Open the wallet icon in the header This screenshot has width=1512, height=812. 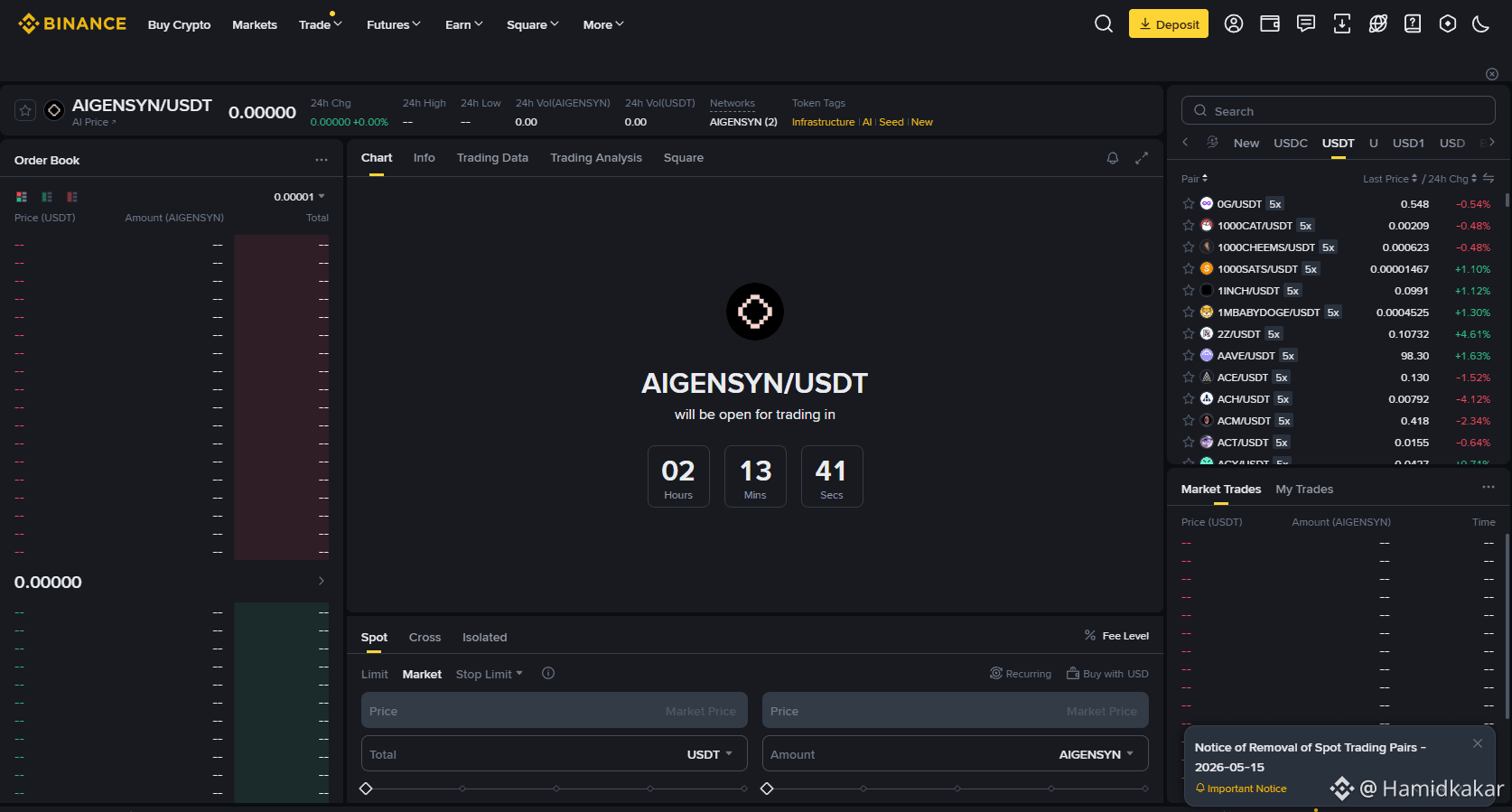(x=1270, y=23)
